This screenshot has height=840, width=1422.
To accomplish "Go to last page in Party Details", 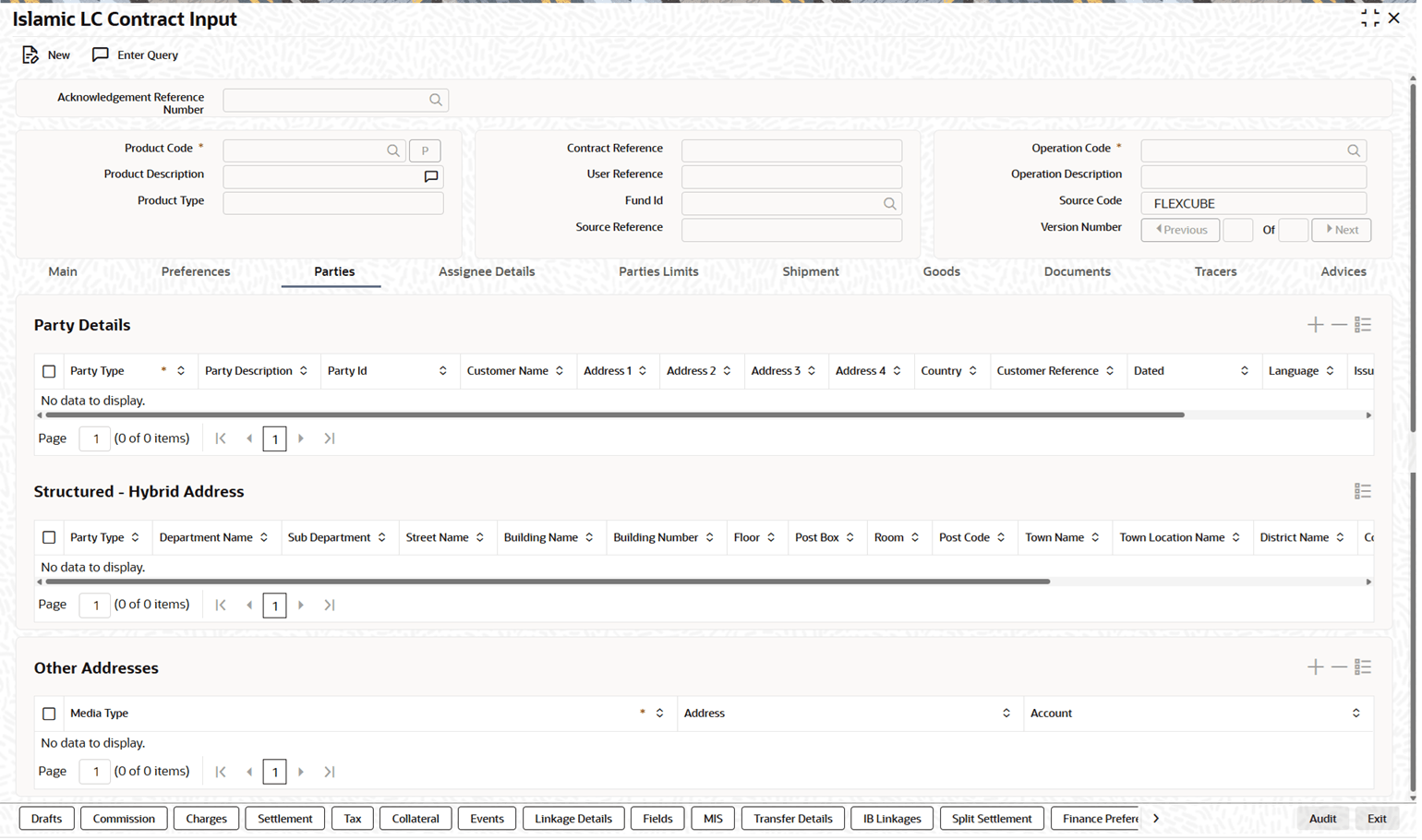I will point(330,438).
